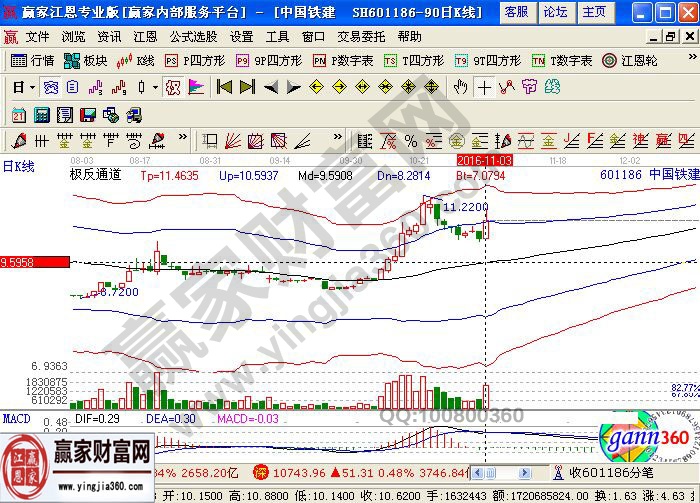The image size is (700, 503).
Task: Click the 板块 sector icon
Action: point(86,61)
